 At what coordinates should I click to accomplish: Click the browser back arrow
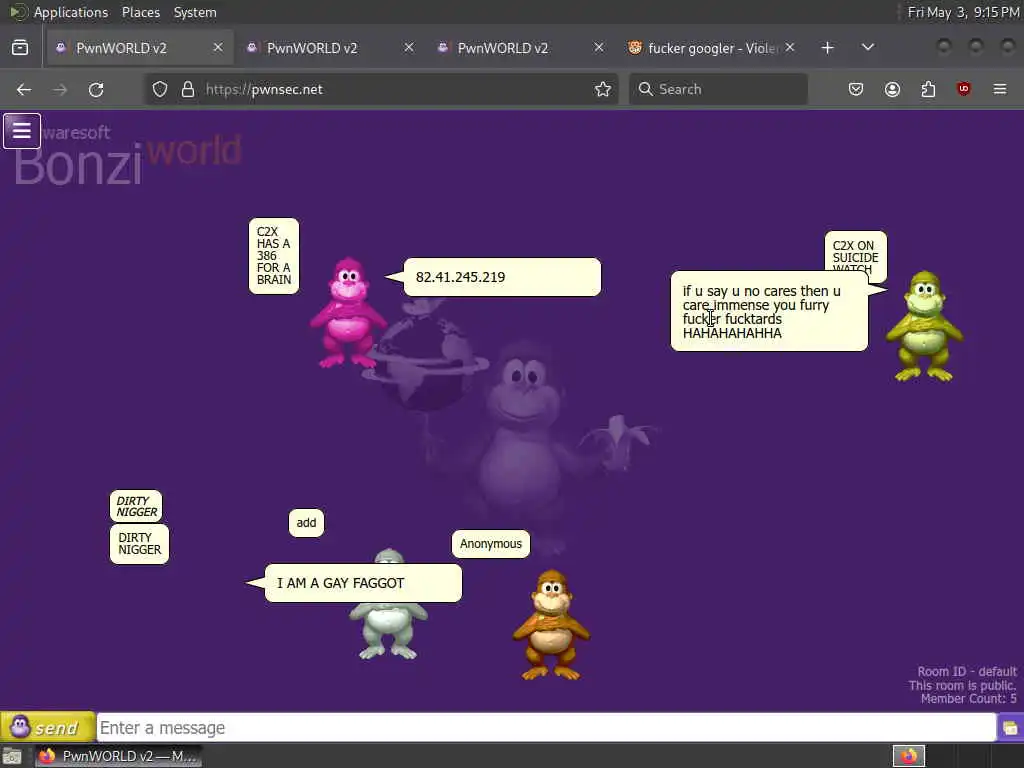click(24, 89)
